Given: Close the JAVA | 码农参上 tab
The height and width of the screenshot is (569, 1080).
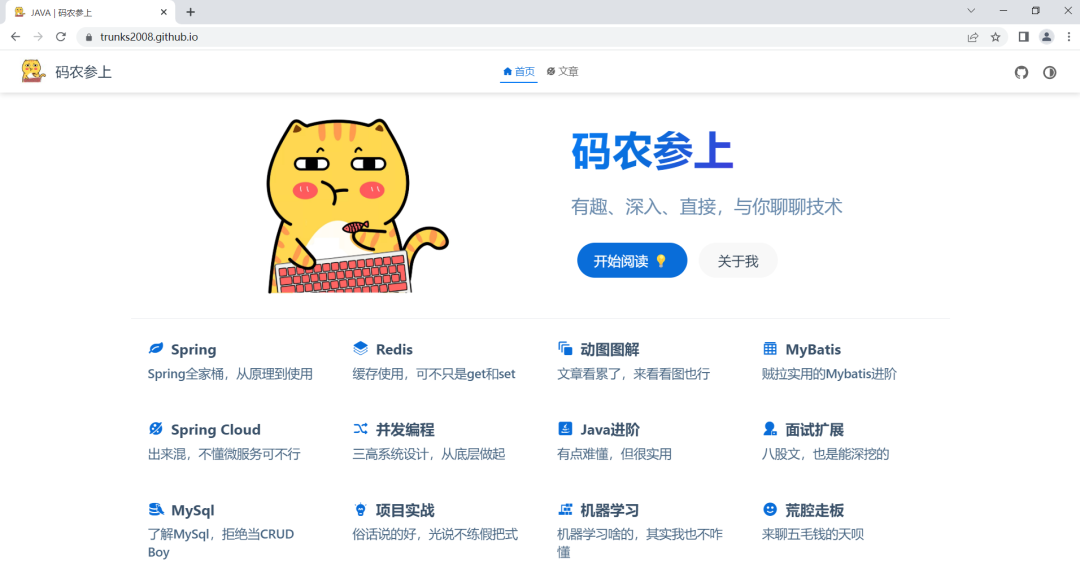Looking at the screenshot, I should pyautogui.click(x=163, y=12).
